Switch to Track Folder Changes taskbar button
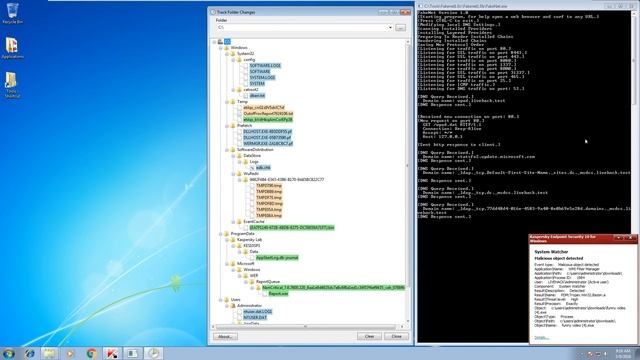This screenshot has width=640, height=360. [153, 353]
